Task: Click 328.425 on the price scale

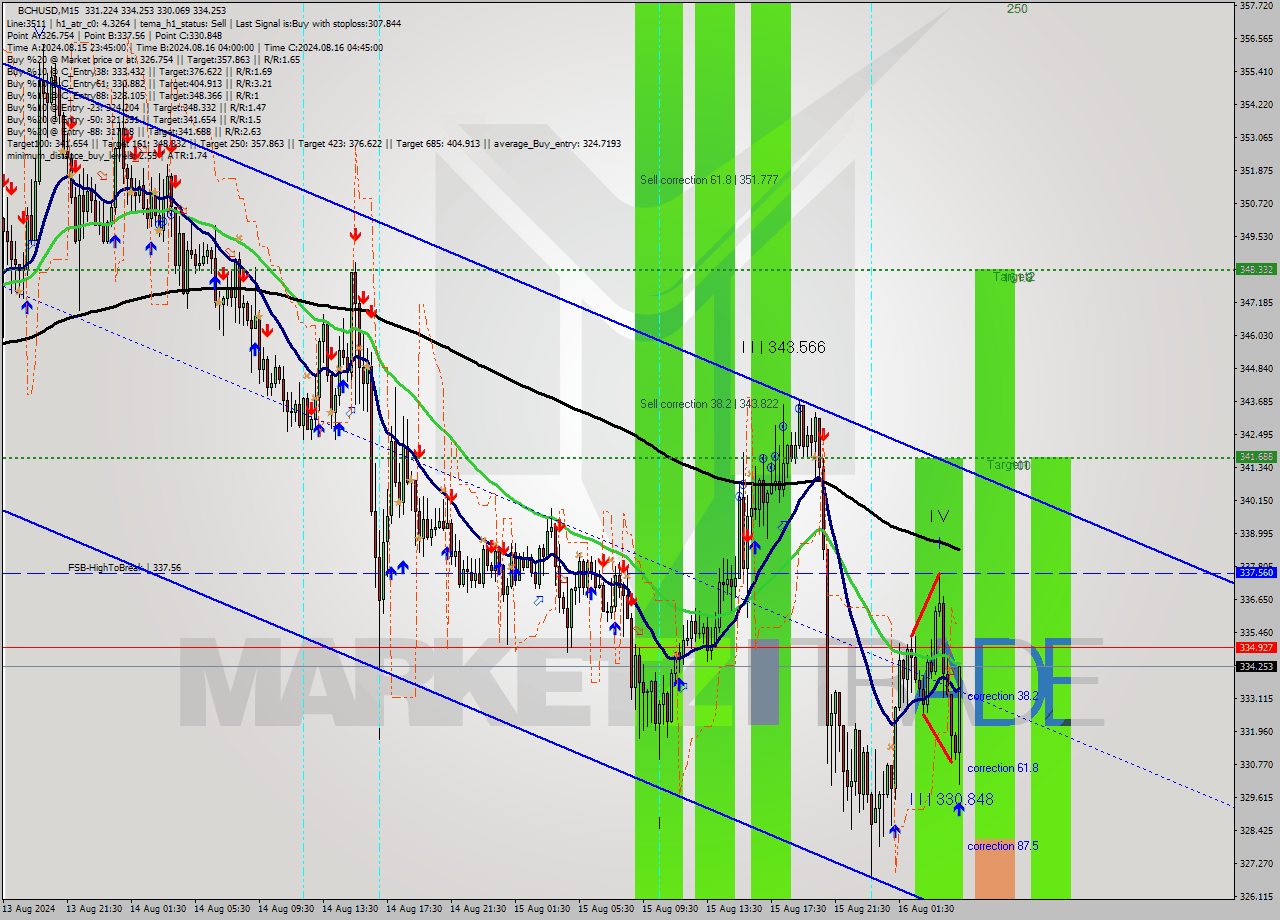Action: point(1256,831)
